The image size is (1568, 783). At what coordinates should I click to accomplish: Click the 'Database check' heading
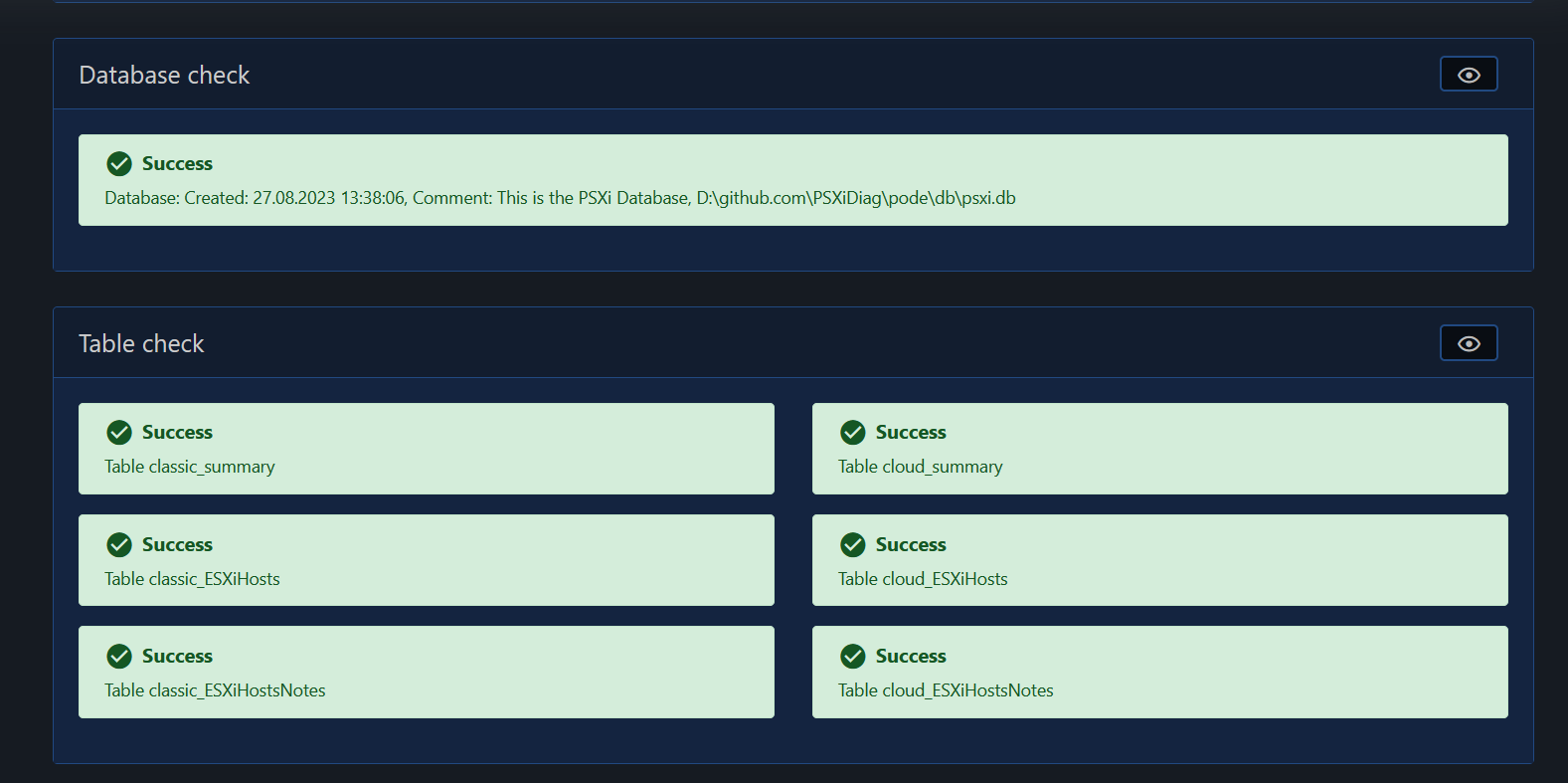pyautogui.click(x=164, y=76)
